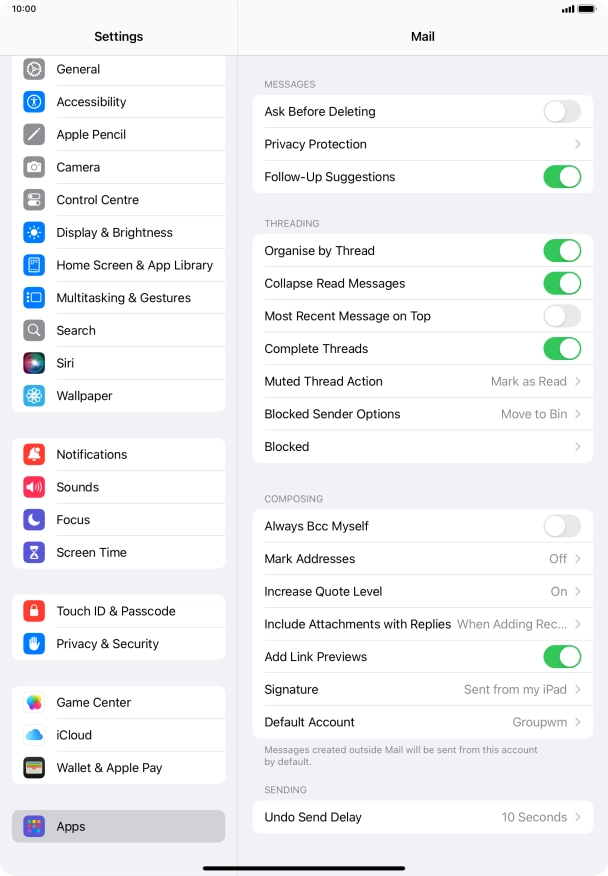Tap the Notifications bell icon

[x=34, y=454]
